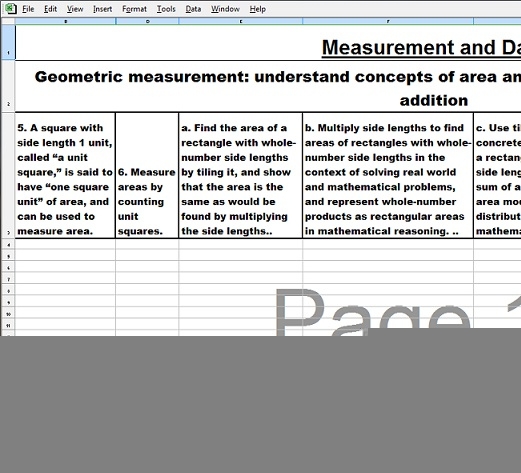Open the Window menu
The height and width of the screenshot is (473, 521).
coord(225,9)
